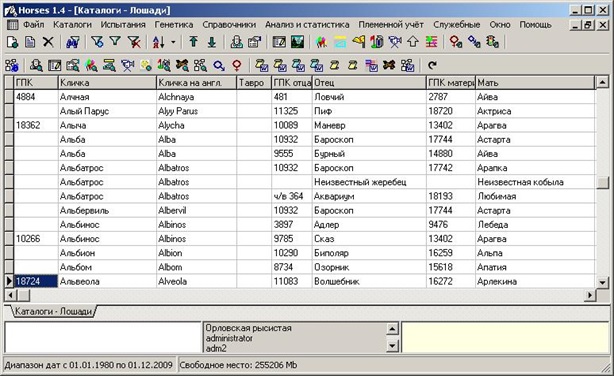
Task: Click the traffic light icon
Action: [493, 42]
